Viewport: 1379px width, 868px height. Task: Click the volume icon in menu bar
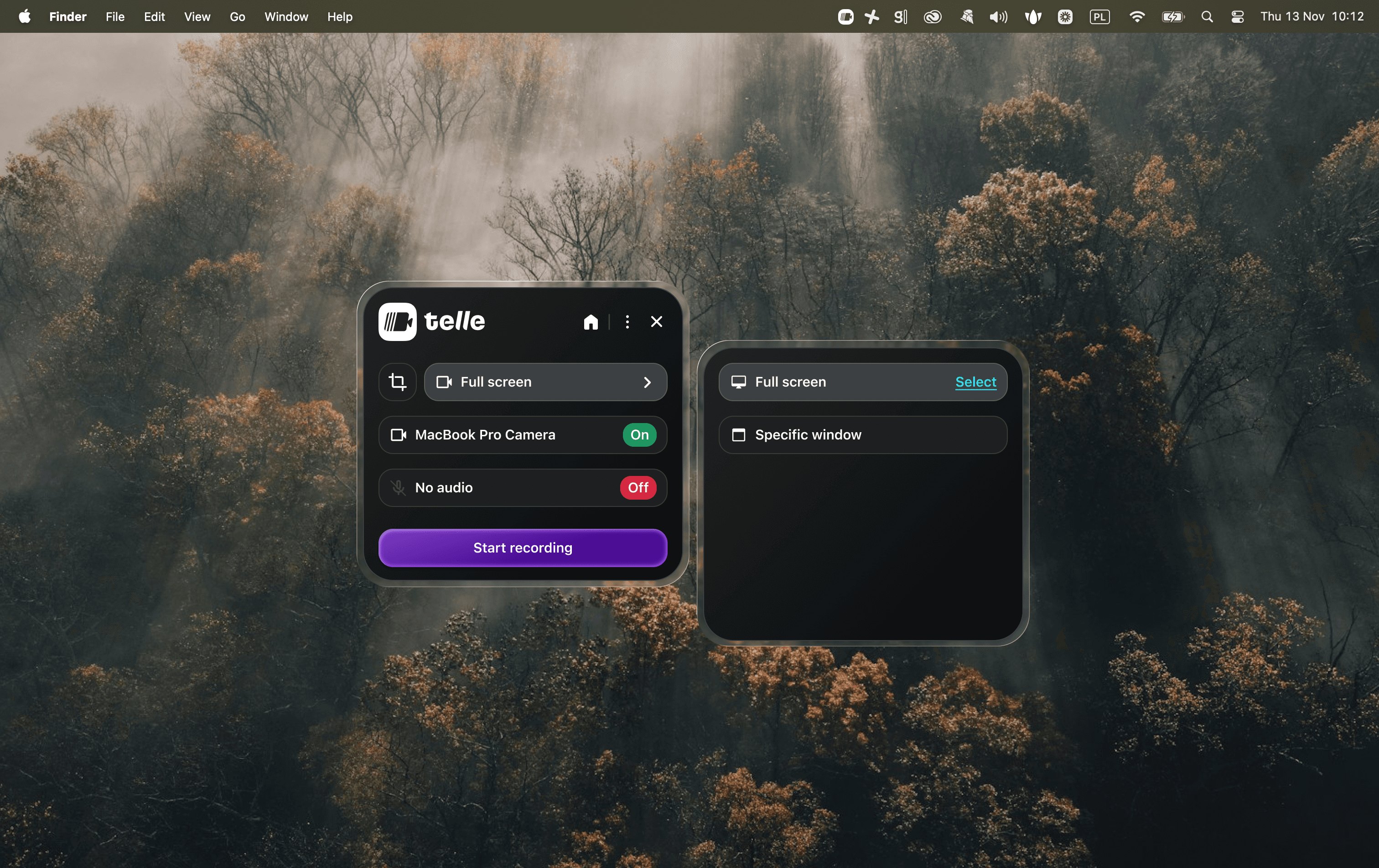[x=998, y=16]
